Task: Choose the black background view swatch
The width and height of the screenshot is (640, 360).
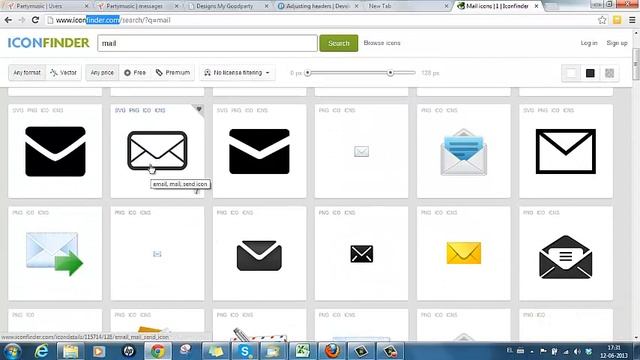Action: coord(590,73)
